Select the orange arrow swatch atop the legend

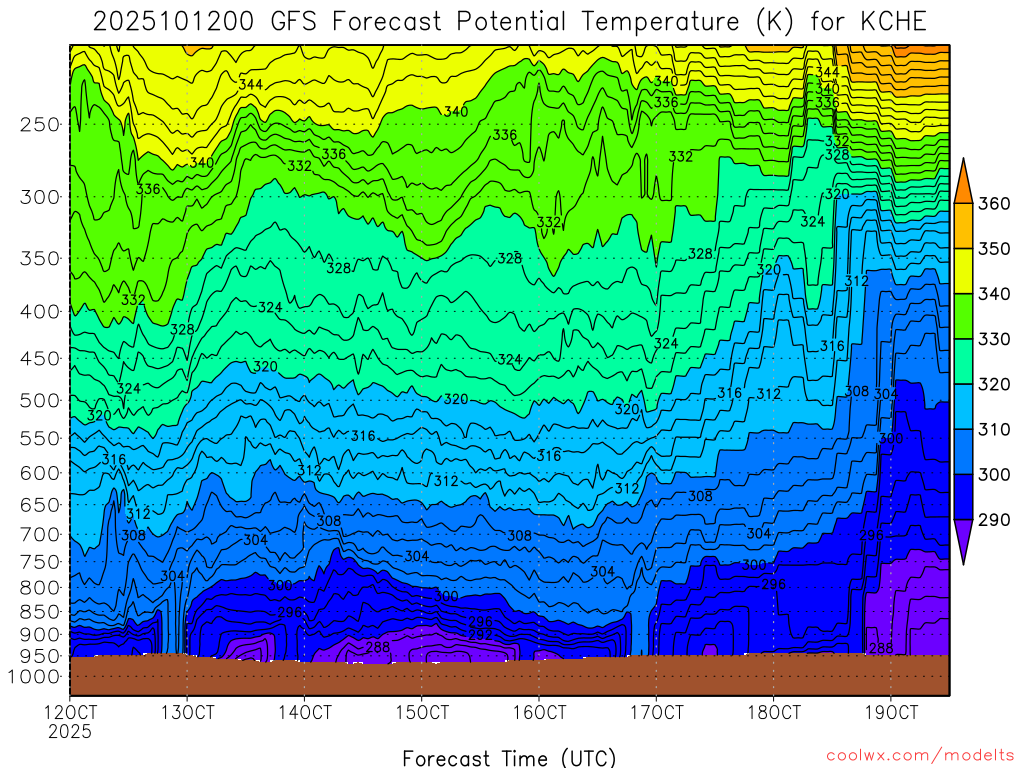[x=963, y=185]
